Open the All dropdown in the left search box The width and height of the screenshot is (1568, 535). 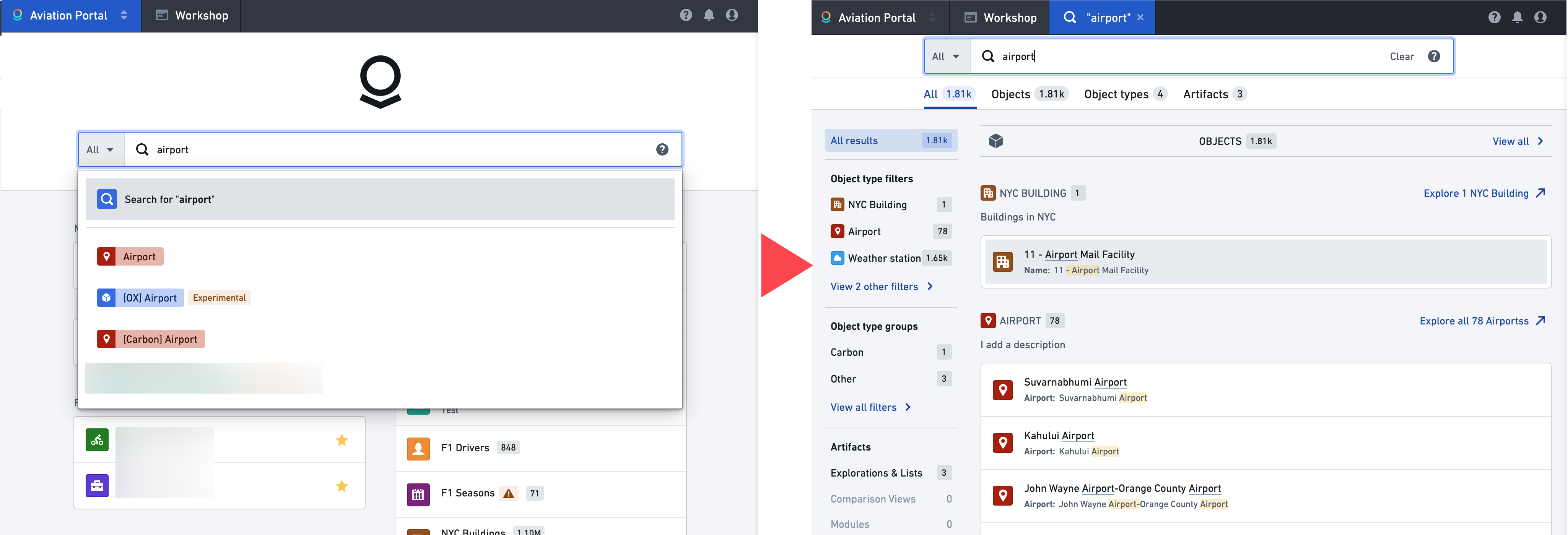pyautogui.click(x=101, y=149)
